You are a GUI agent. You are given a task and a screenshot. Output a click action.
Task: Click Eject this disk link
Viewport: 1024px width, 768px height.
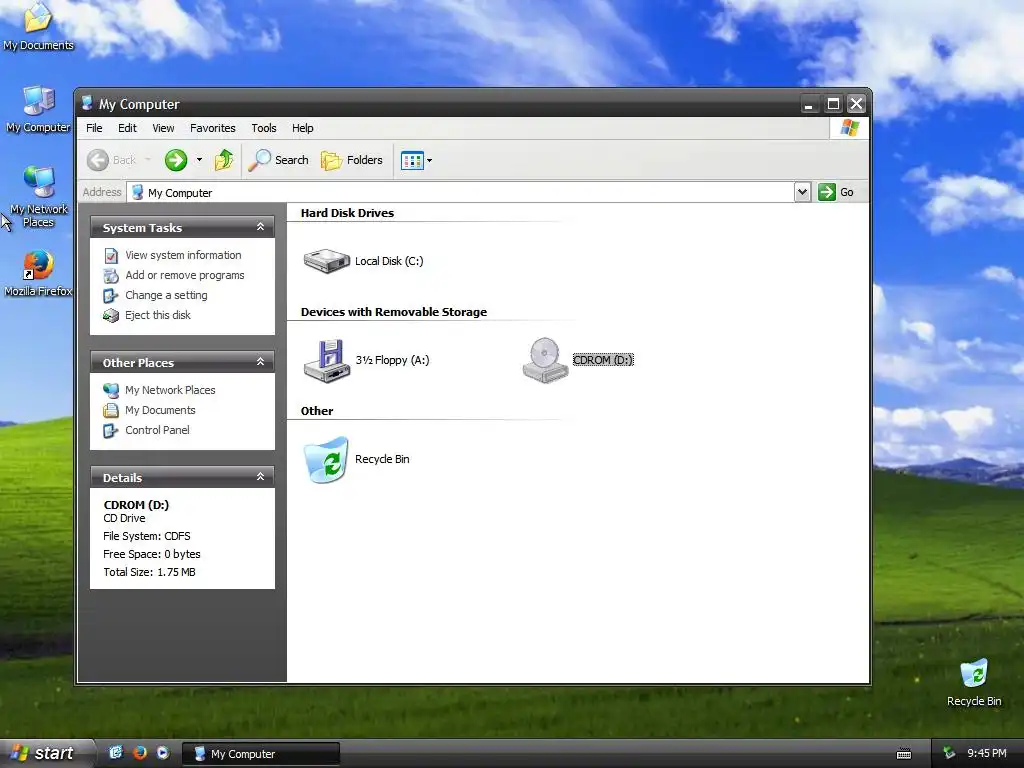pos(158,315)
